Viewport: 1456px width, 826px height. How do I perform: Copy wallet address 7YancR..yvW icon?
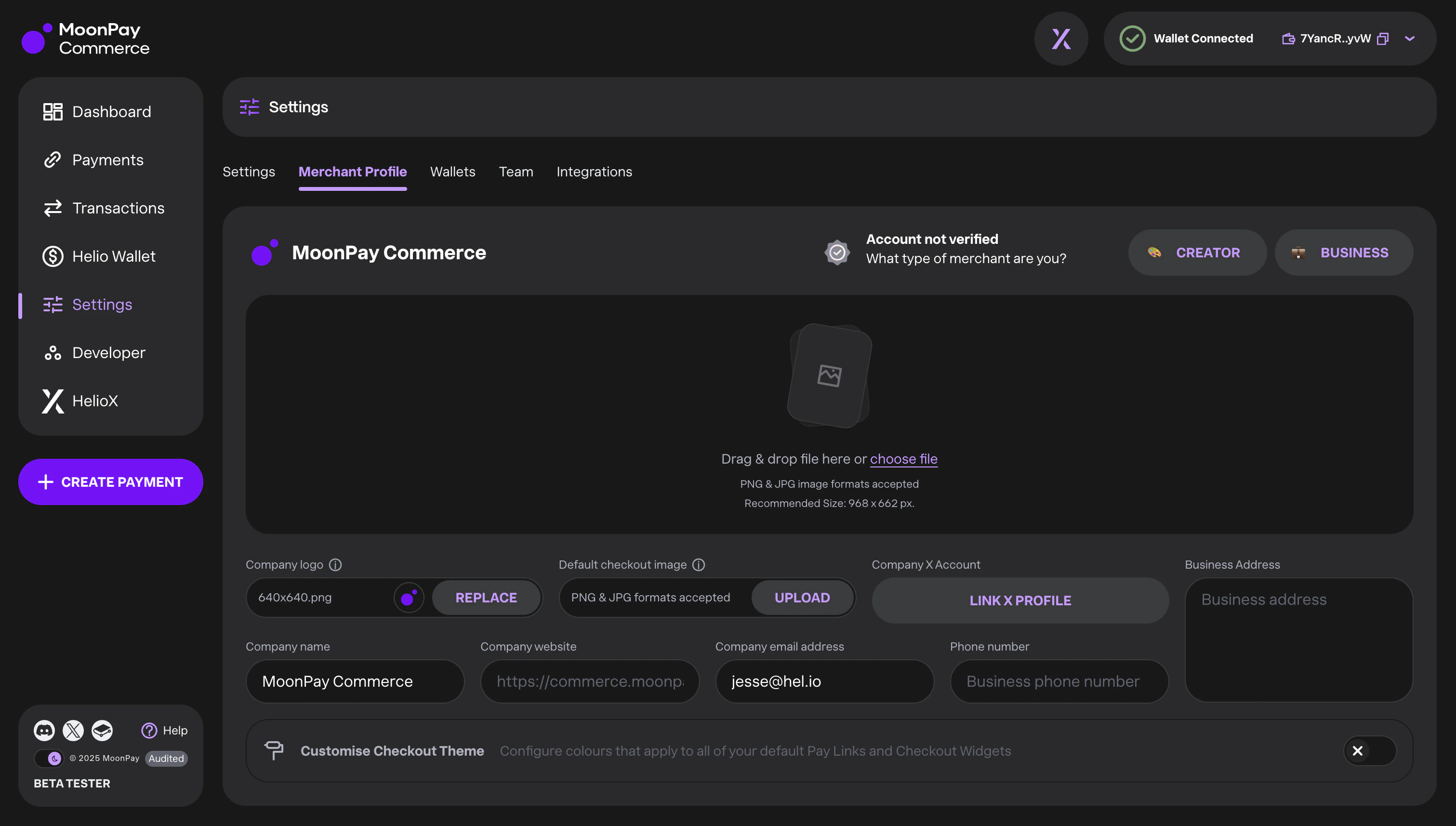click(x=1383, y=39)
